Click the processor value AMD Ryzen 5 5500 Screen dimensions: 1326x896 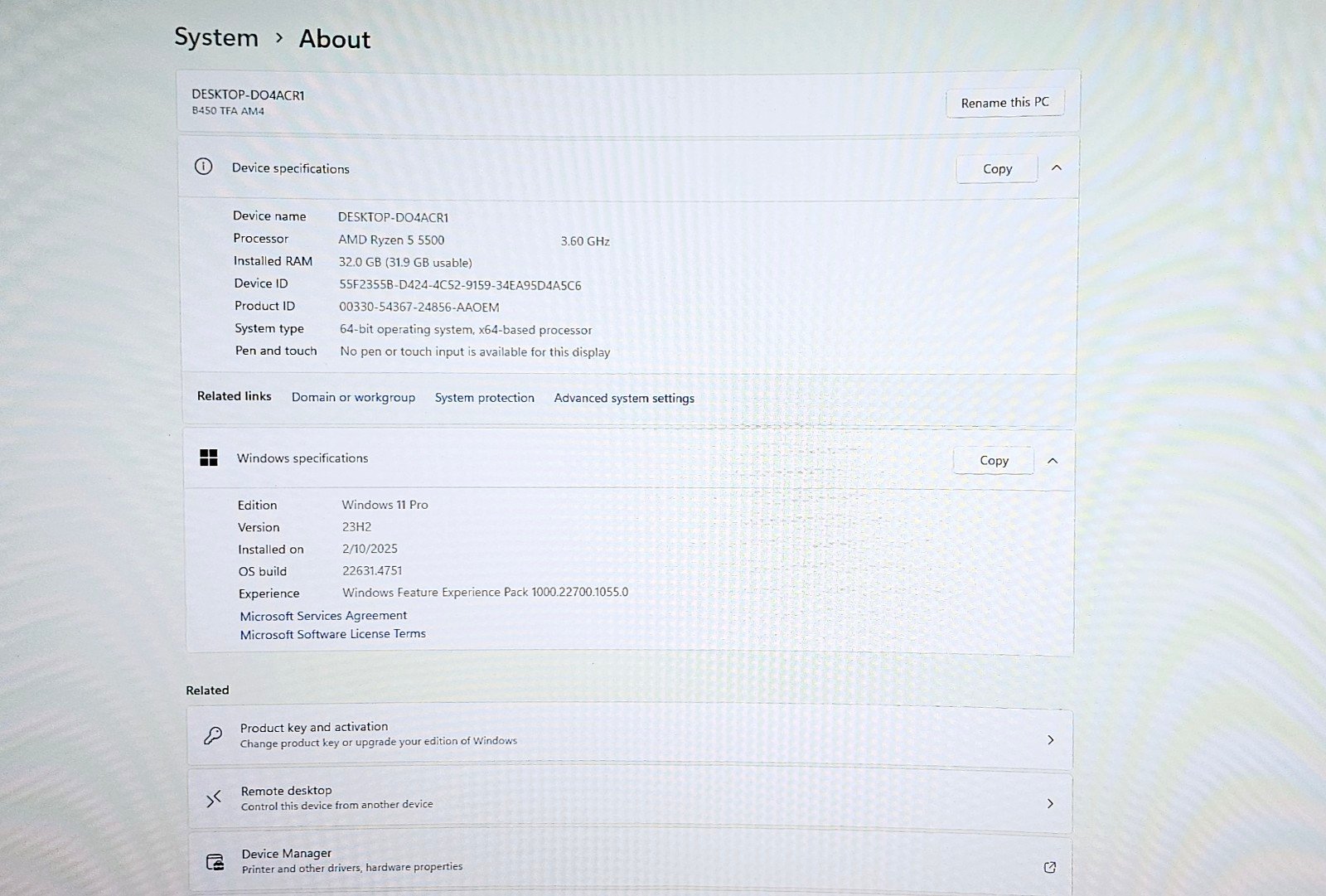tap(391, 240)
